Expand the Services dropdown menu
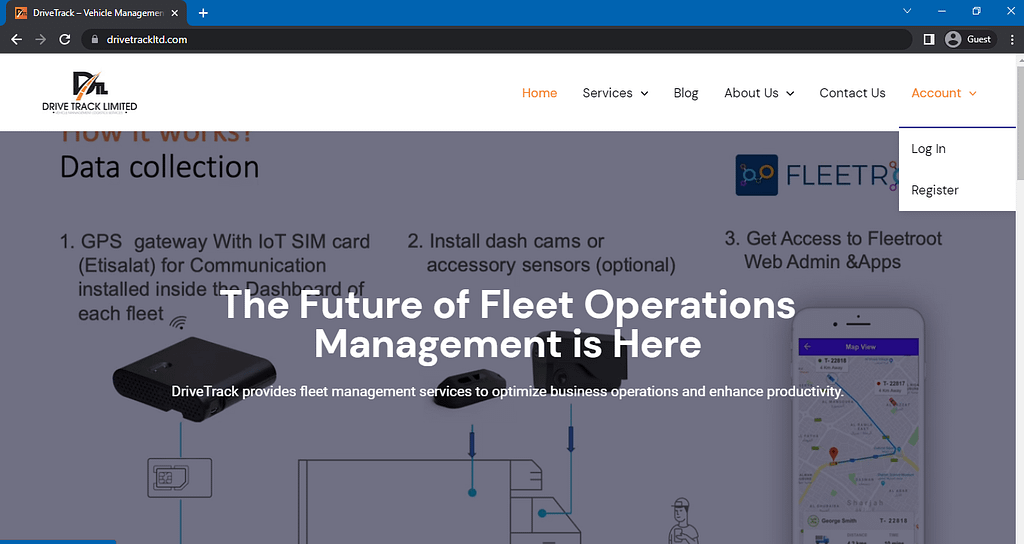 pos(615,93)
